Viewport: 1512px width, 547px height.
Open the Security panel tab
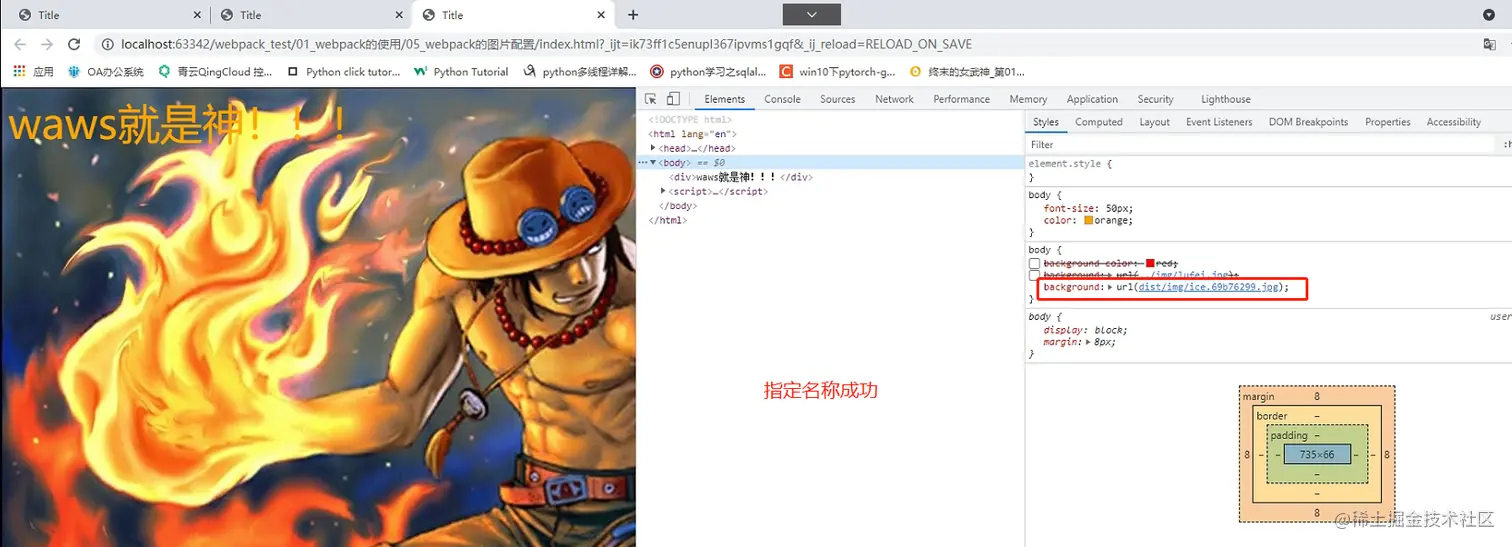[x=1155, y=99]
